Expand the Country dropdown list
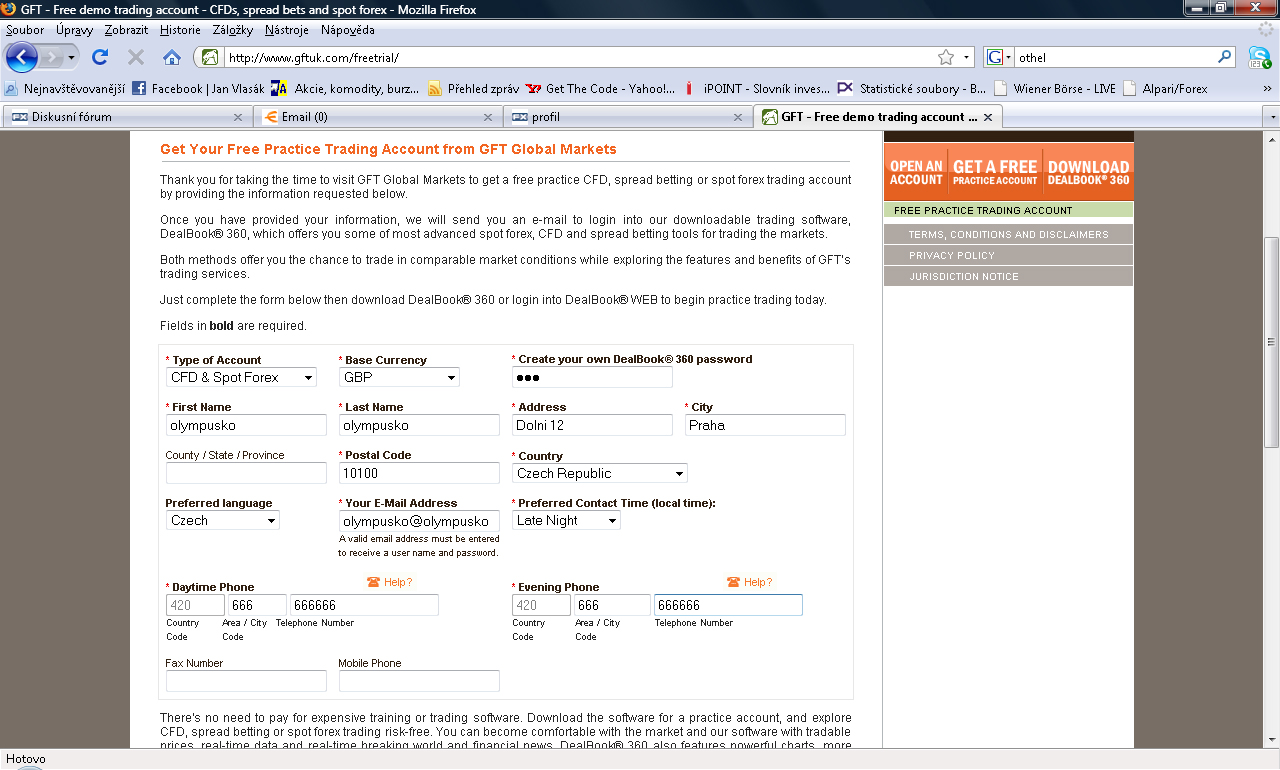This screenshot has width=1280, height=770. click(599, 473)
